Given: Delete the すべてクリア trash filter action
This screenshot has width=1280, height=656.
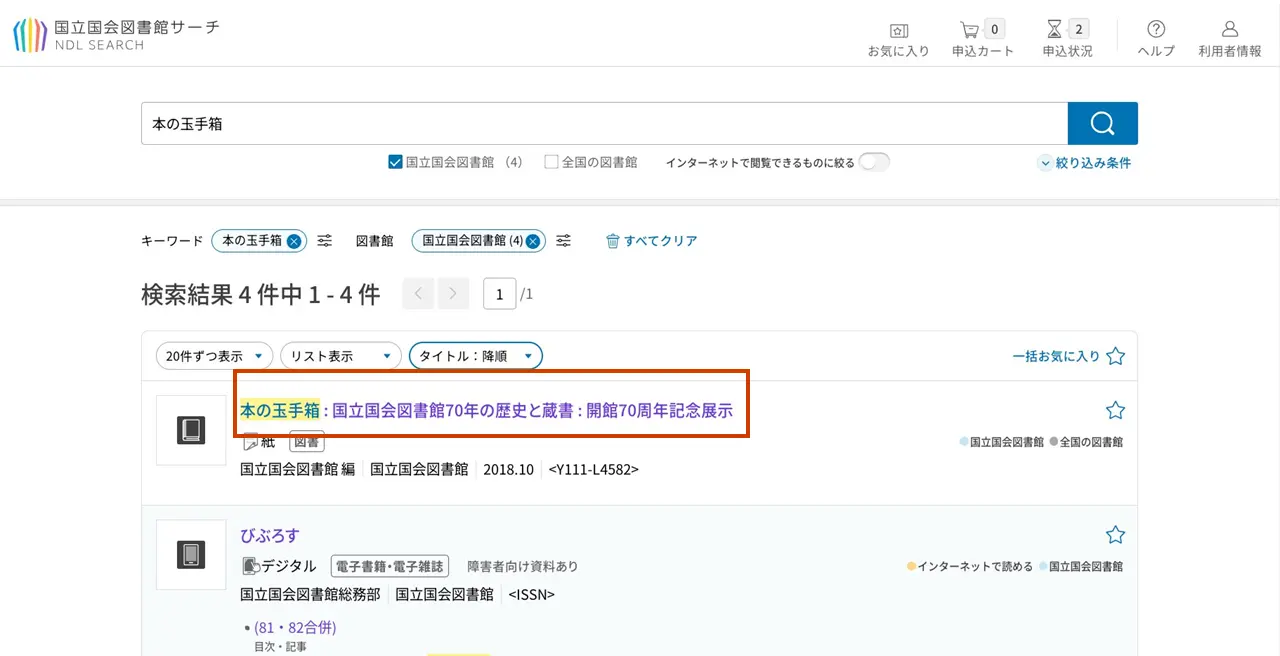Looking at the screenshot, I should click(650, 241).
